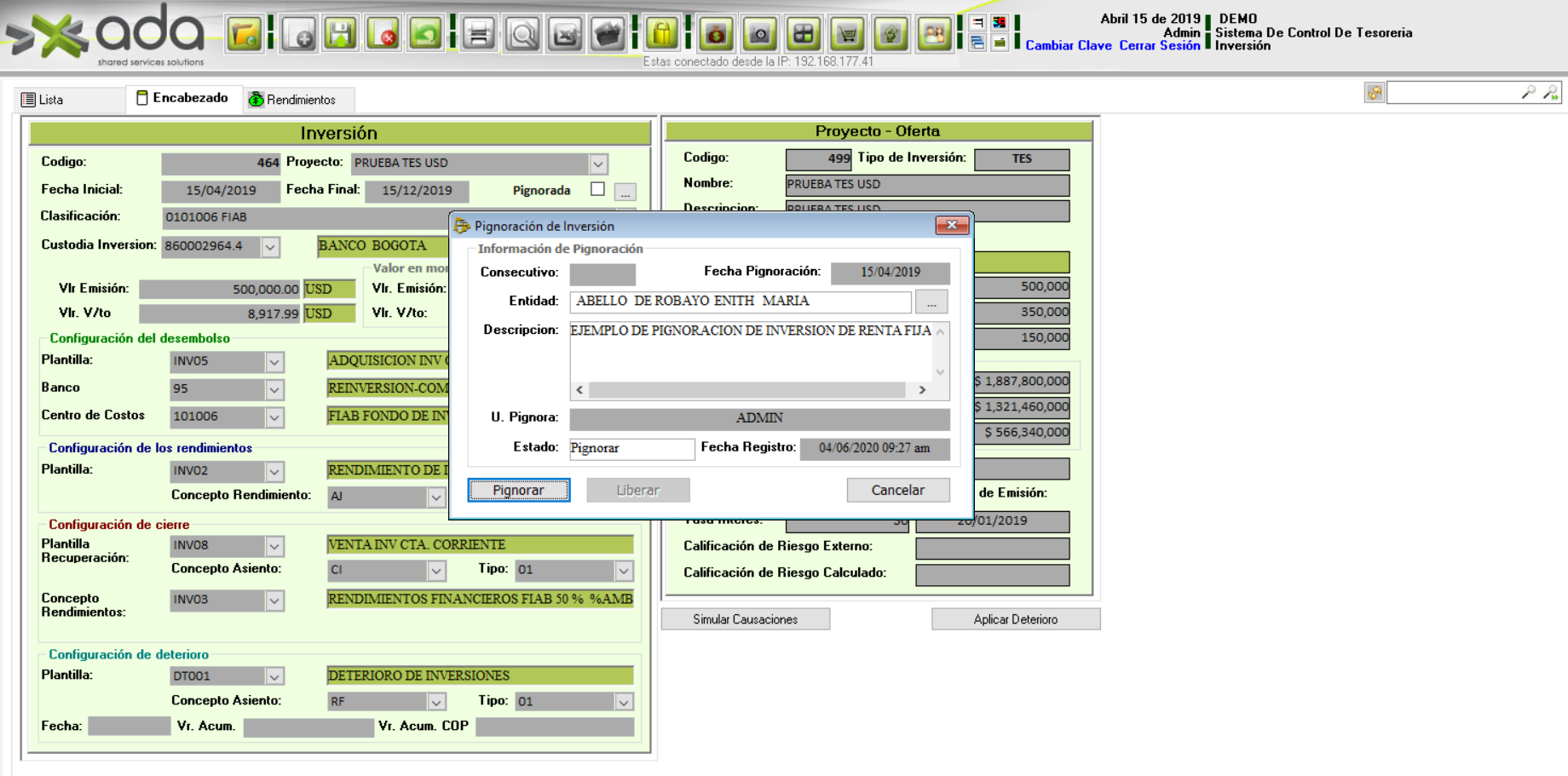Click the magnifying glass search icon
This screenshot has width=1568, height=776.
pos(522,34)
